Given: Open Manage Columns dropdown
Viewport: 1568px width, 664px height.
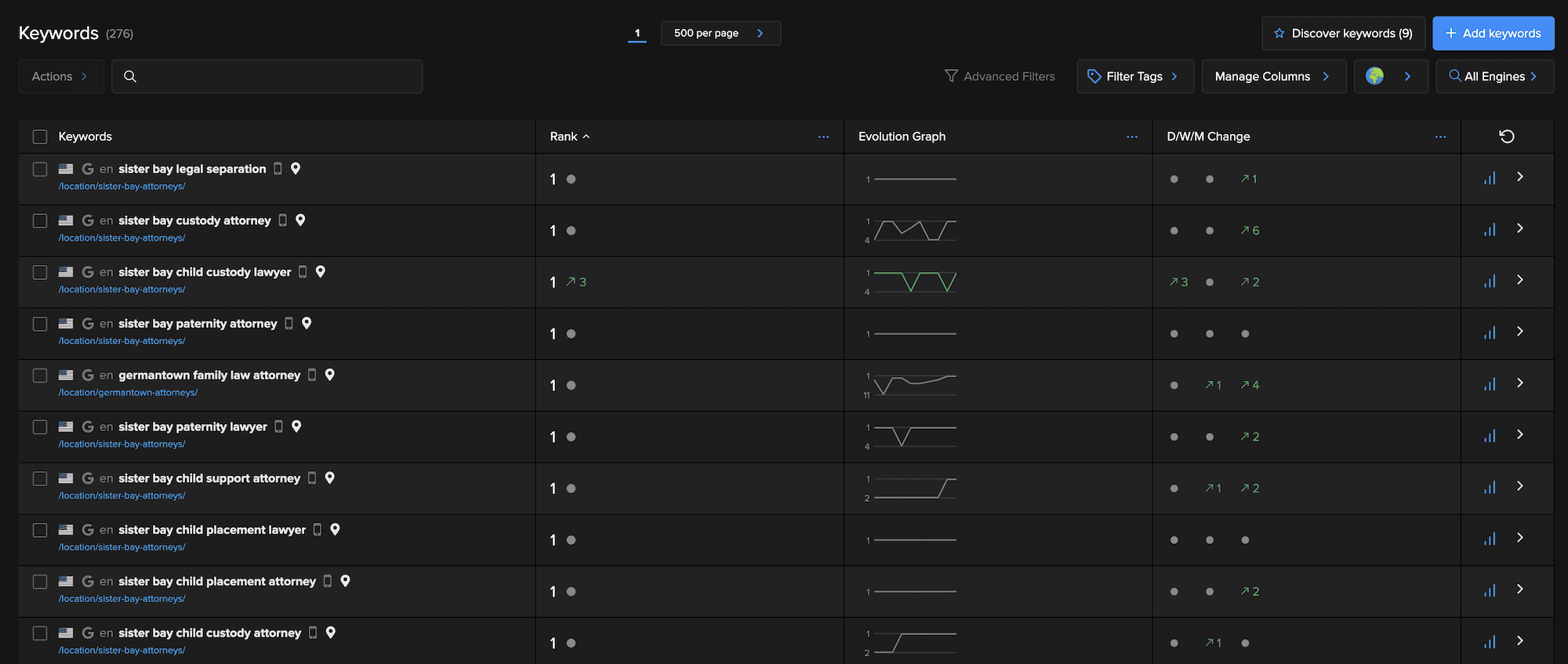Looking at the screenshot, I should [1274, 76].
